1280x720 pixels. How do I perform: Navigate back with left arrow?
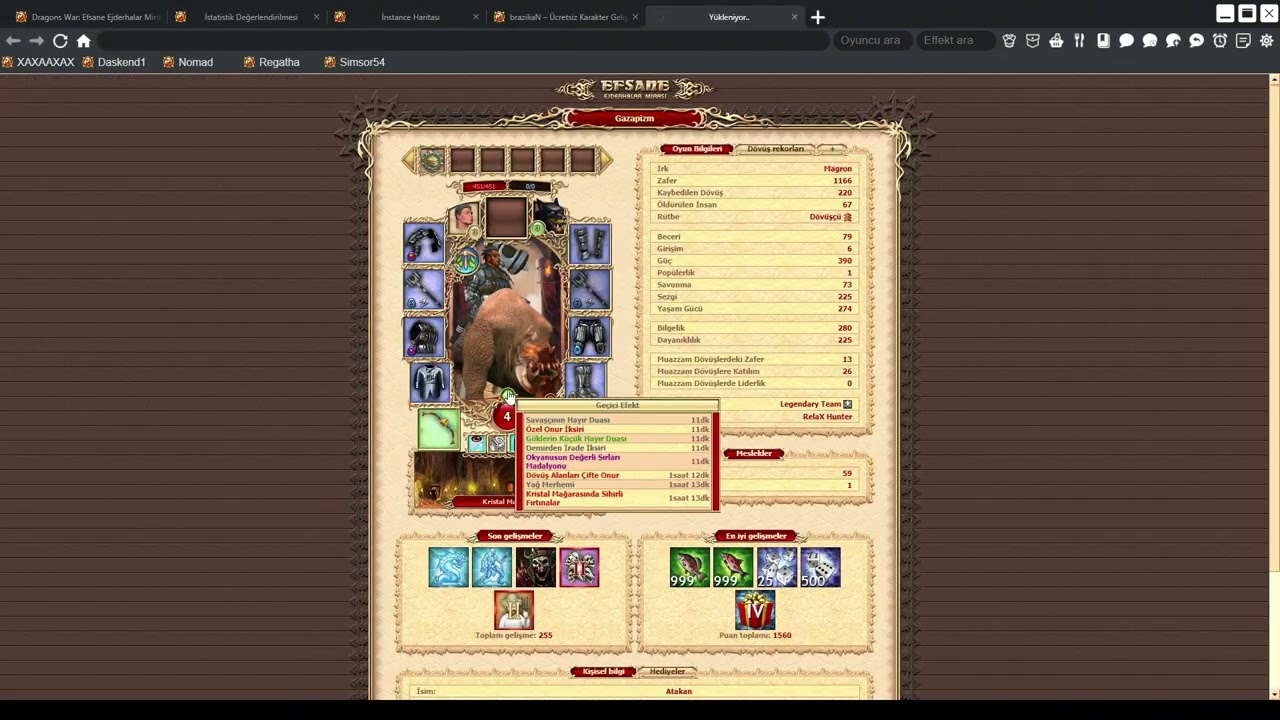pyautogui.click(x=13, y=41)
